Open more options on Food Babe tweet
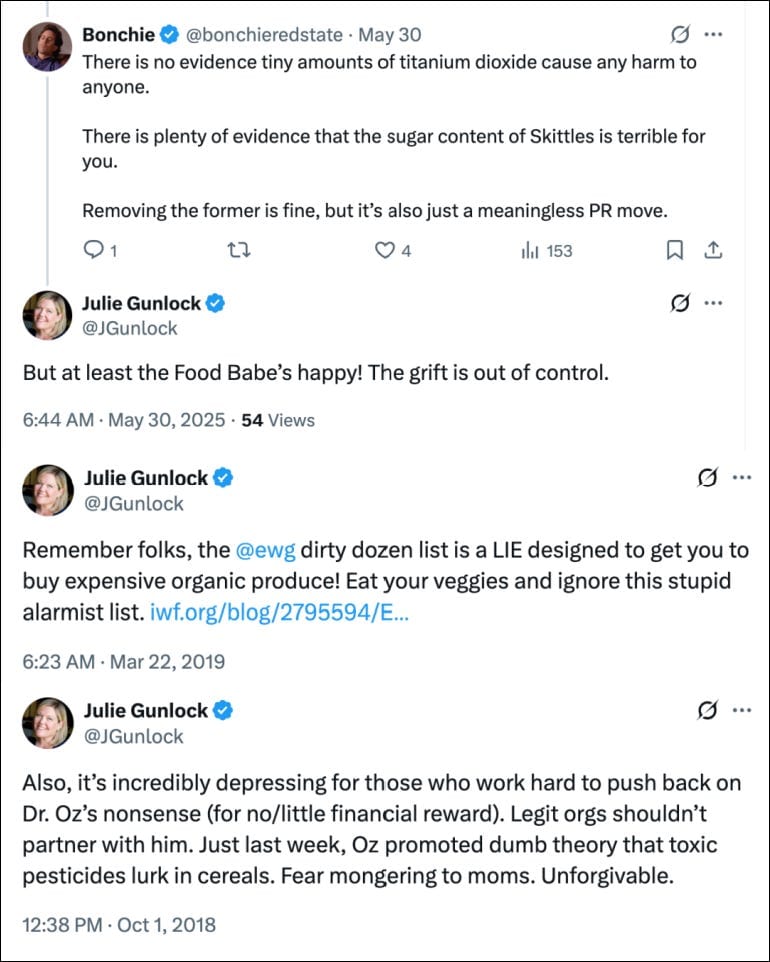Viewport: 770px width, 962px height. pyautogui.click(x=714, y=302)
